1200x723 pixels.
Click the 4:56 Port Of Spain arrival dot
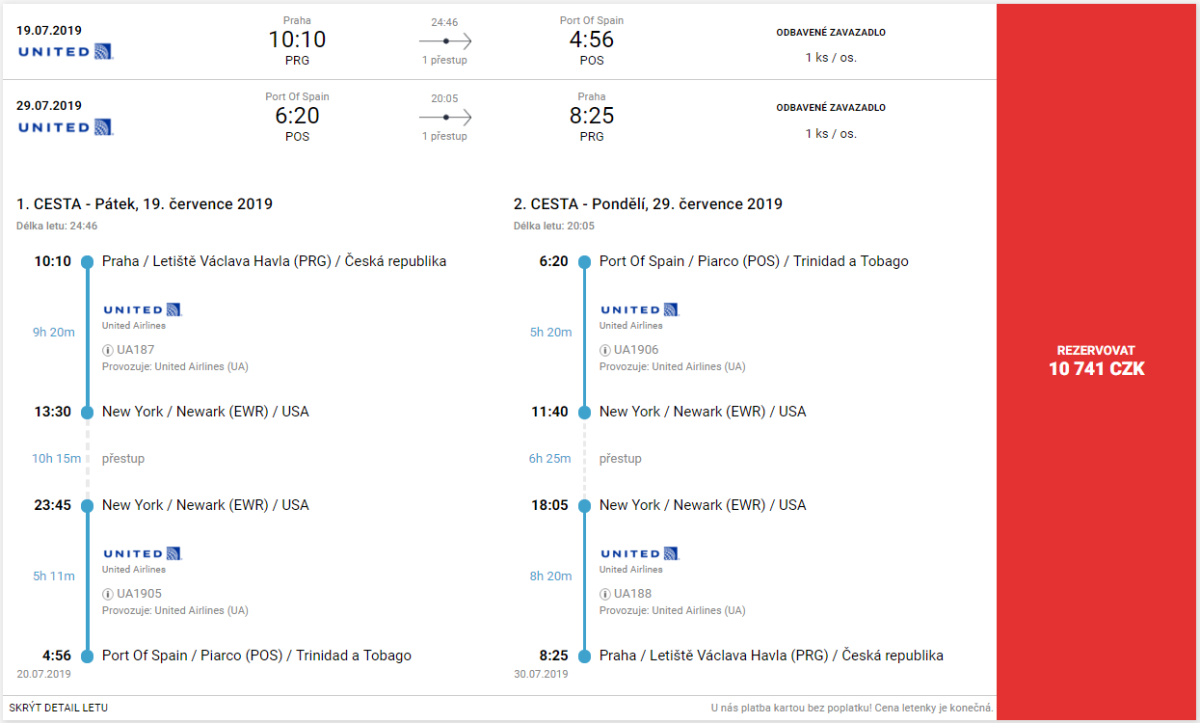[x=87, y=656]
